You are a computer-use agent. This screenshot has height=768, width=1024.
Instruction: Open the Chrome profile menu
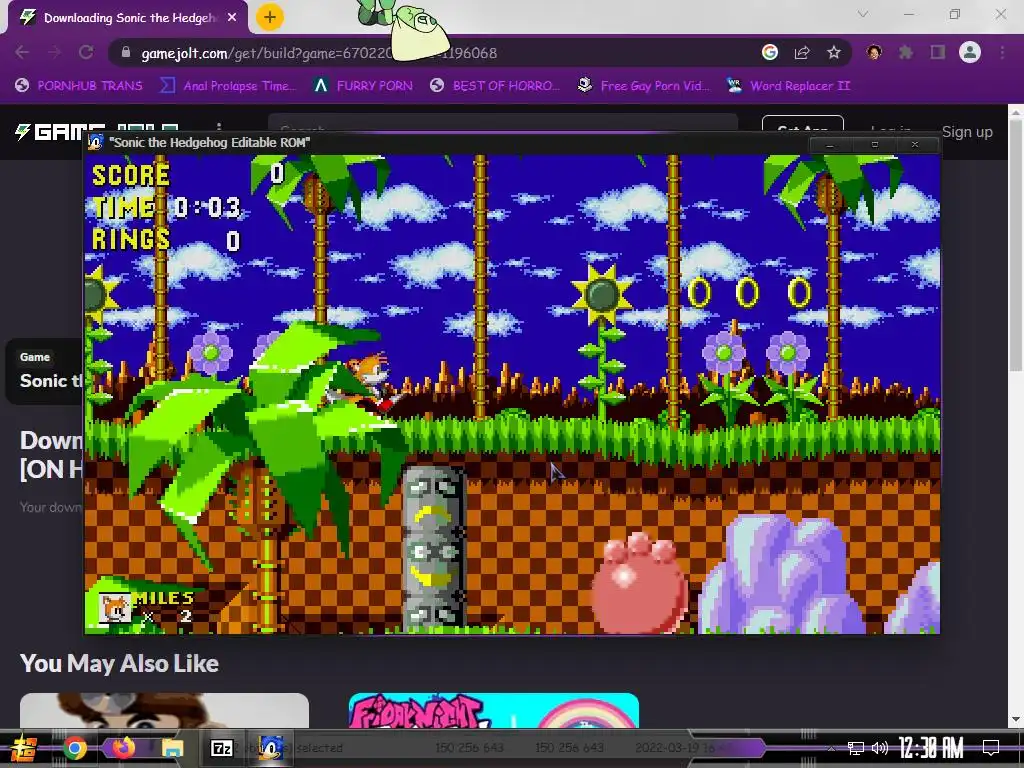tap(970, 52)
